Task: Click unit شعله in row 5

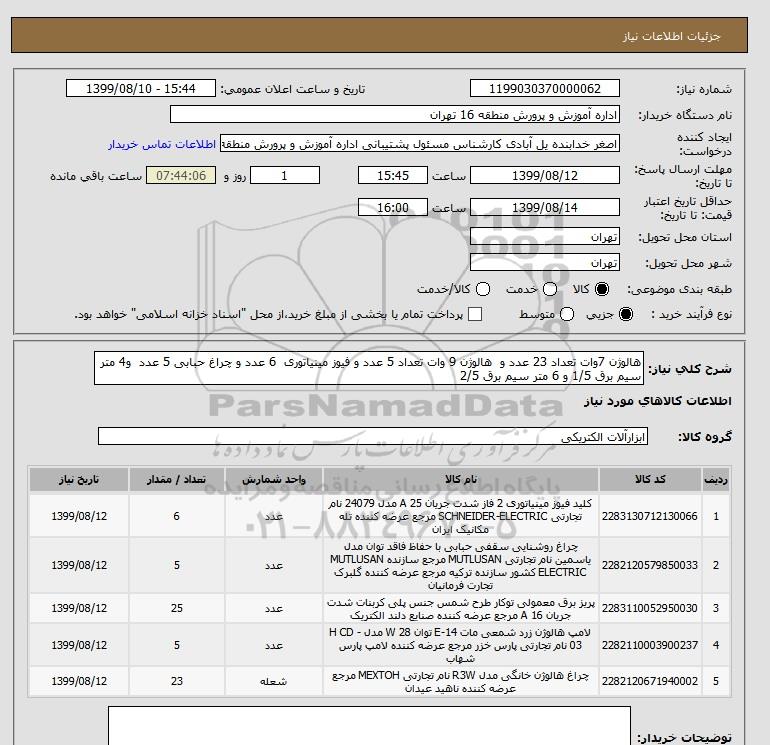Action: [x=274, y=682]
